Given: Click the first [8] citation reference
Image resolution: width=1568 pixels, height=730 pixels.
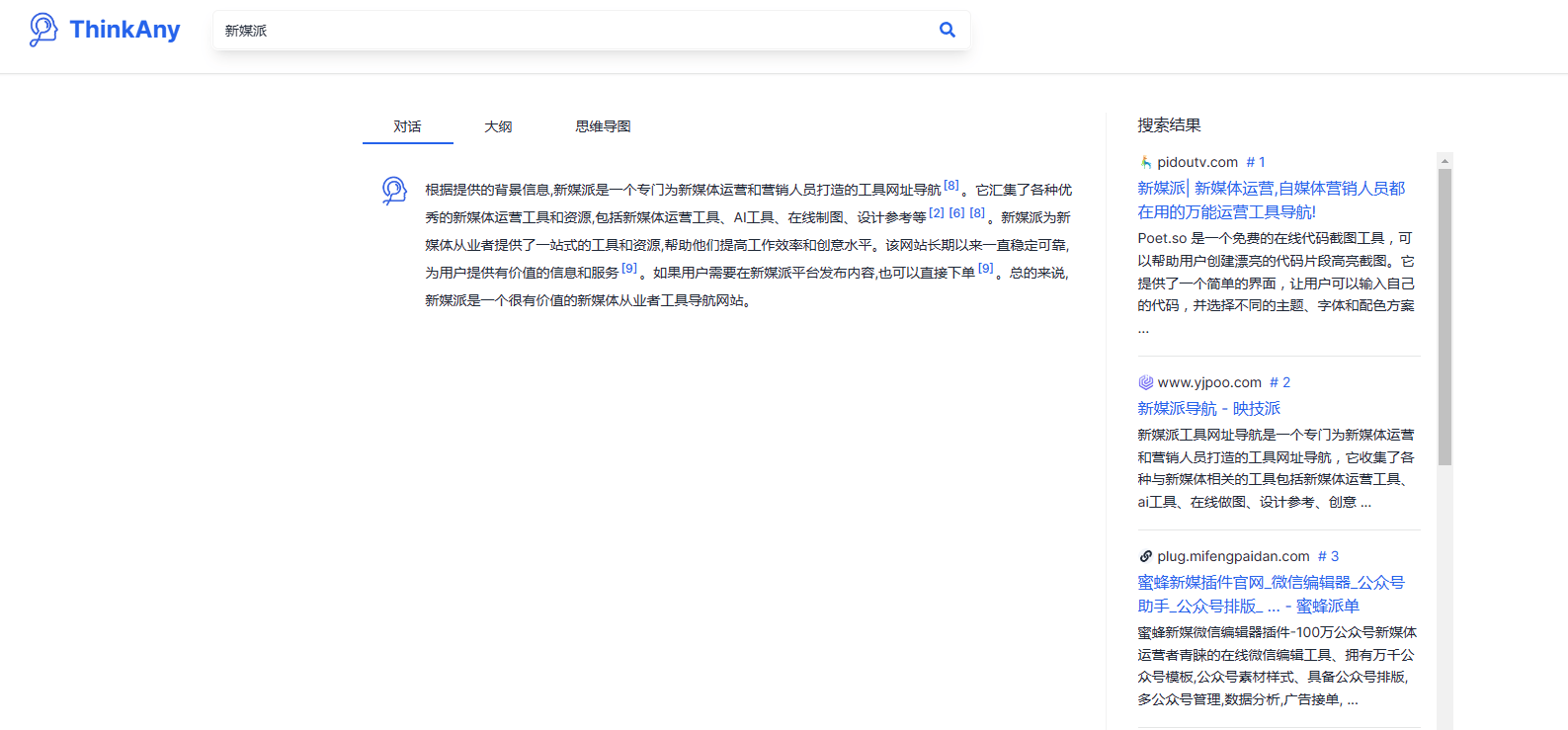Looking at the screenshot, I should [x=950, y=185].
